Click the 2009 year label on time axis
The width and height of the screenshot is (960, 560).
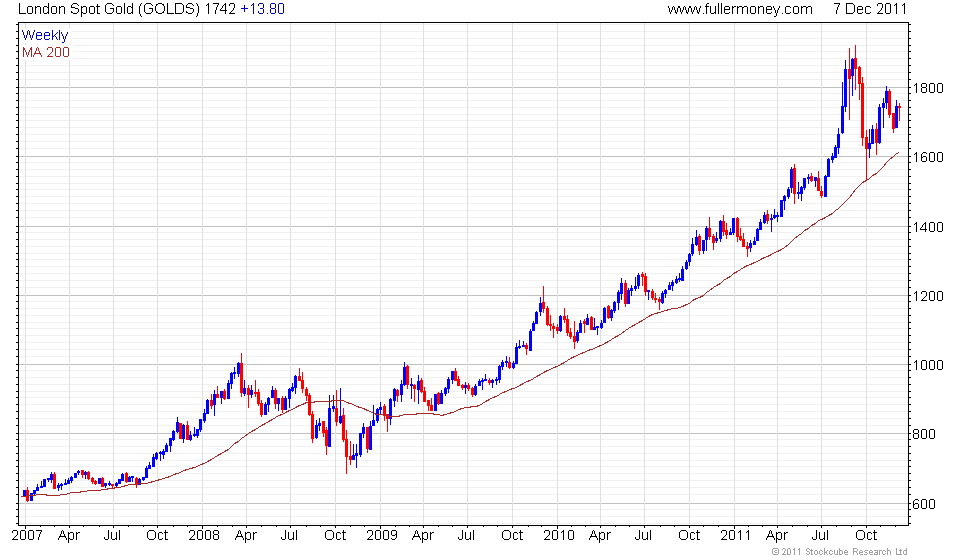(381, 536)
